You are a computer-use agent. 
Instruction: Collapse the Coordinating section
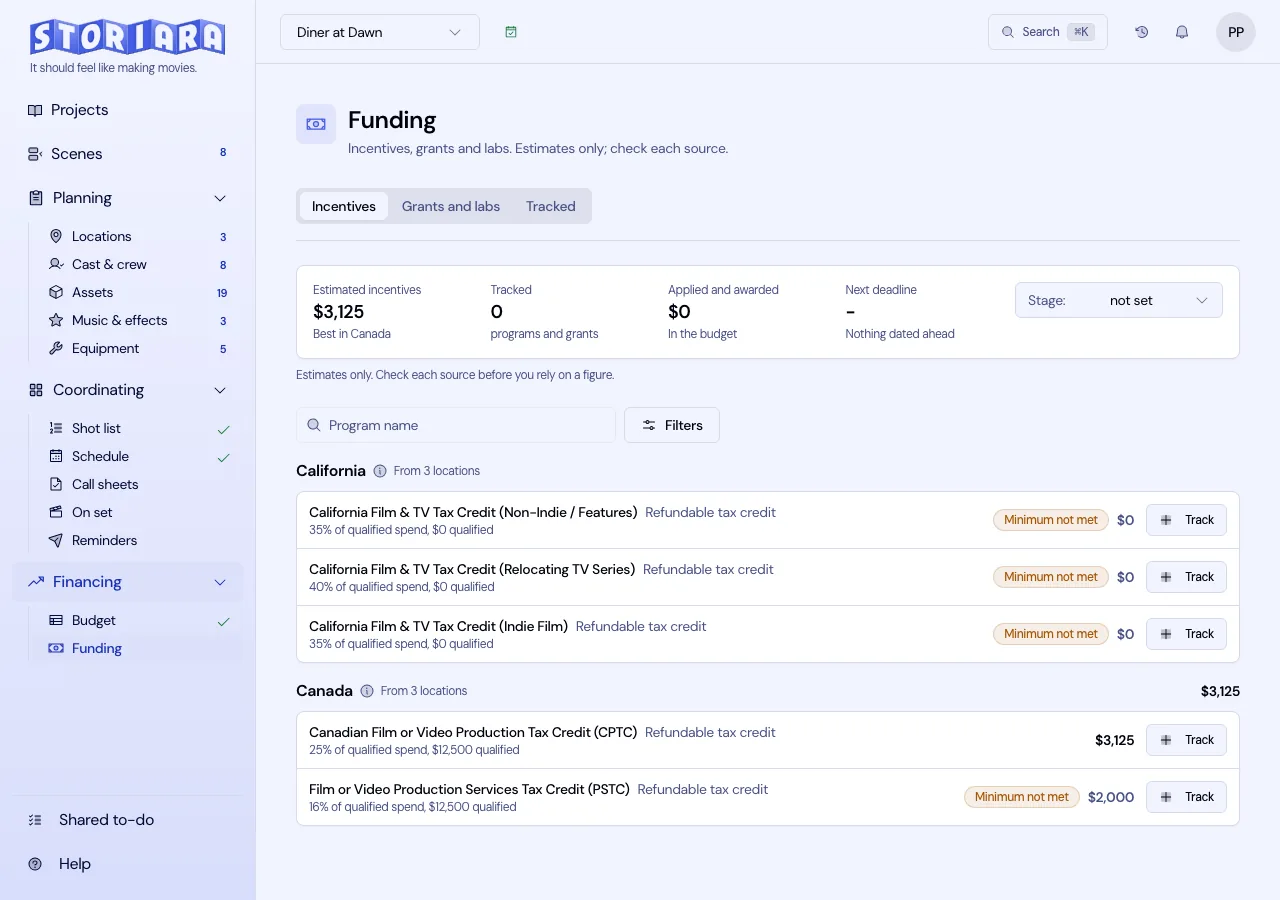click(220, 390)
